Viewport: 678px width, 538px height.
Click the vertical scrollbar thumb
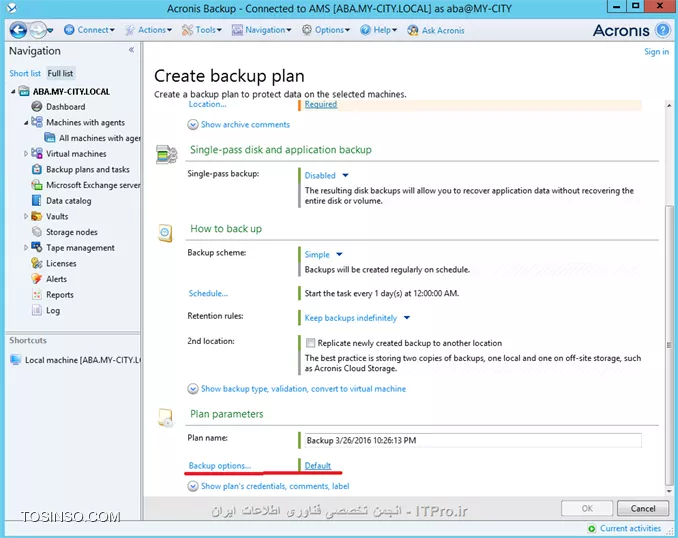(x=669, y=345)
